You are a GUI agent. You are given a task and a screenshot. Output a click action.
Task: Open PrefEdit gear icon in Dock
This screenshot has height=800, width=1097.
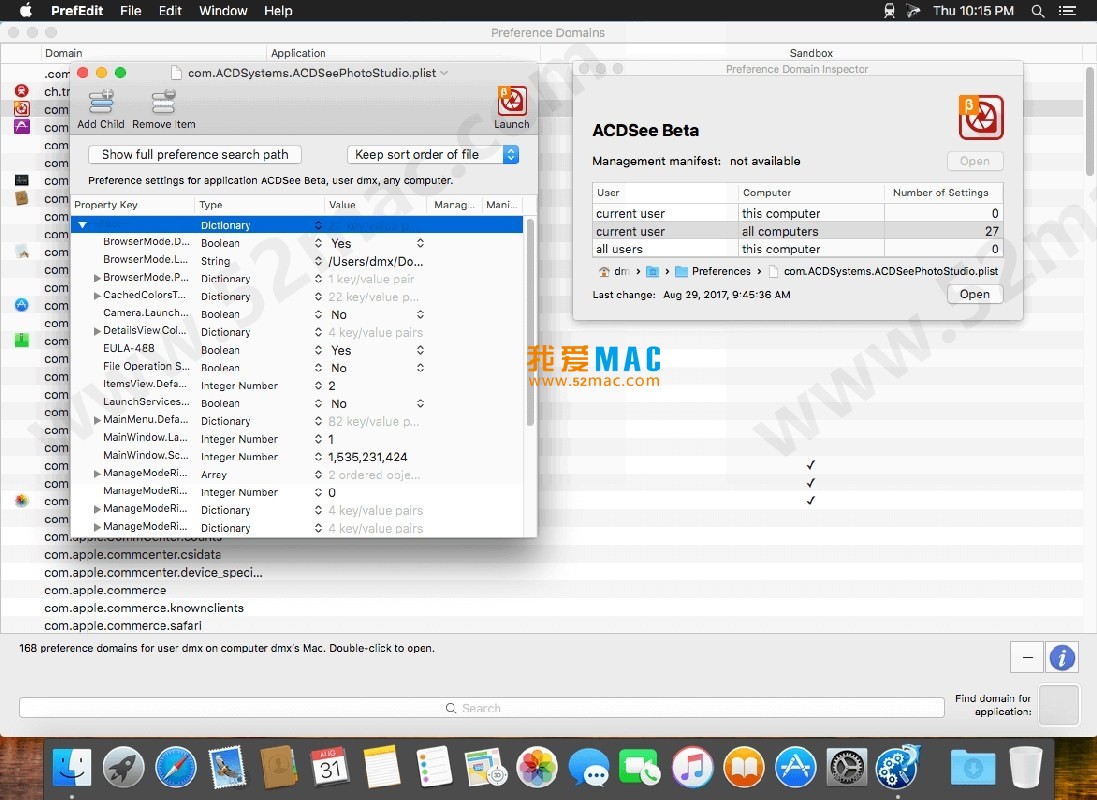(899, 767)
